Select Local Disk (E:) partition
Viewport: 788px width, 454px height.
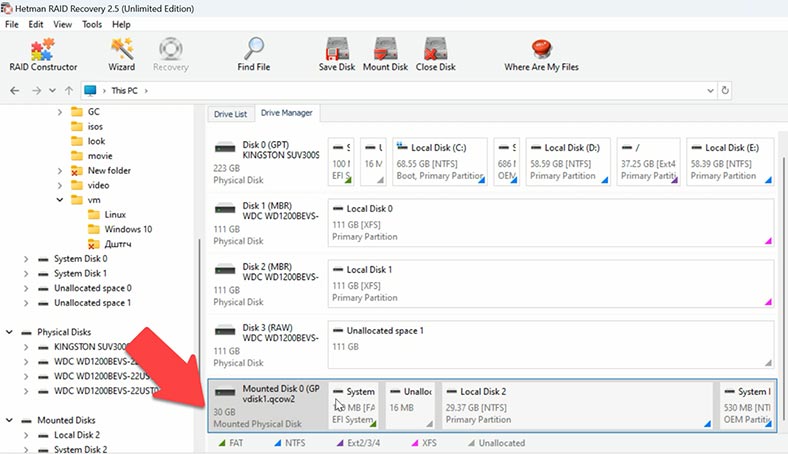coord(730,161)
